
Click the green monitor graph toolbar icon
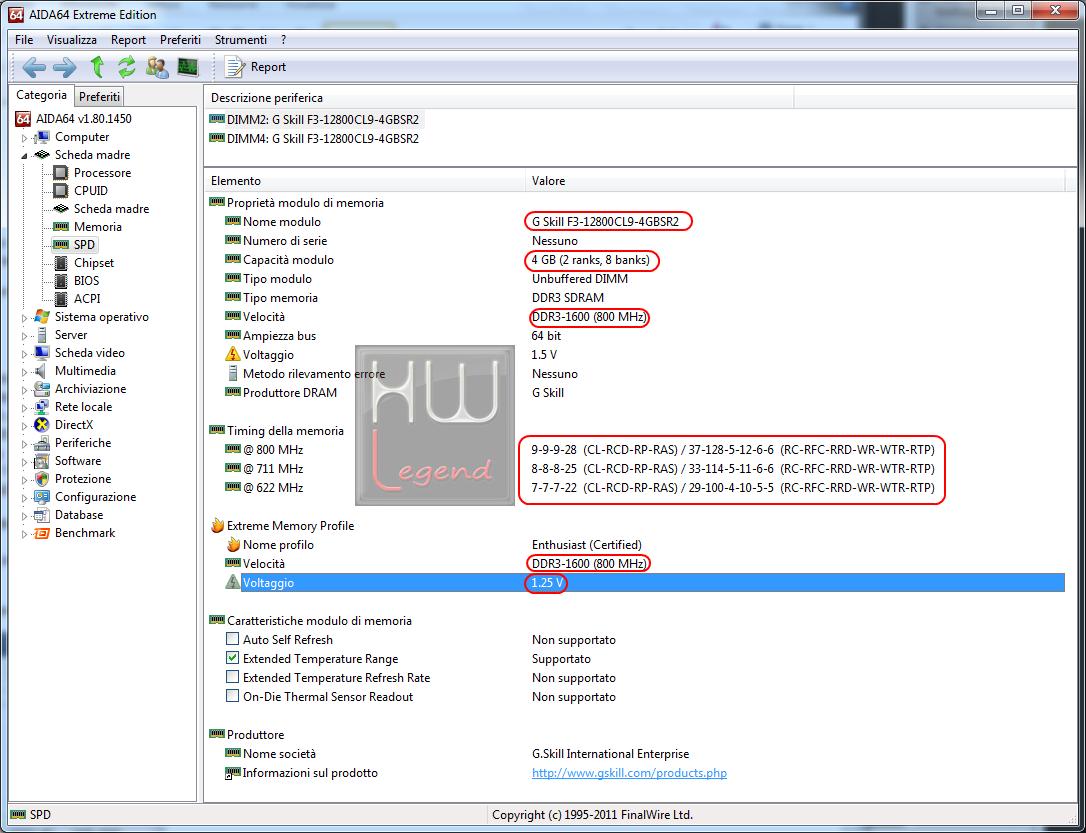[188, 67]
